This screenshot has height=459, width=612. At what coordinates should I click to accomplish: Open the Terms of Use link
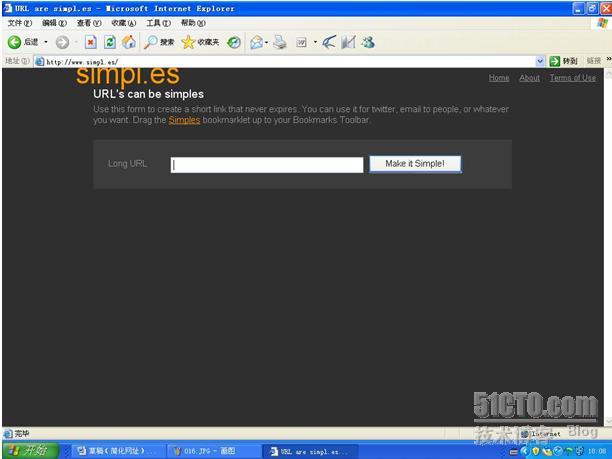(x=573, y=78)
